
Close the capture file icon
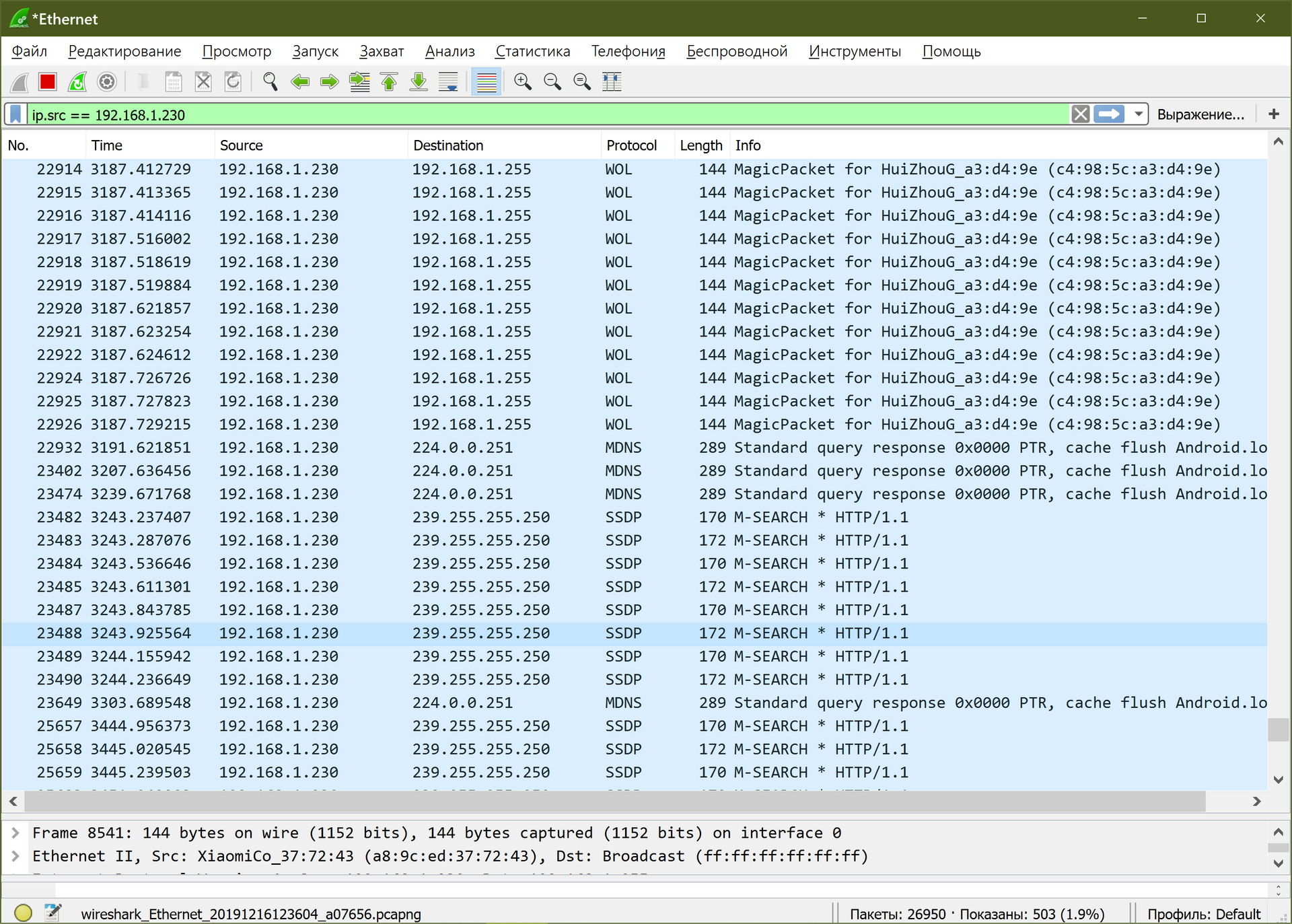point(203,82)
